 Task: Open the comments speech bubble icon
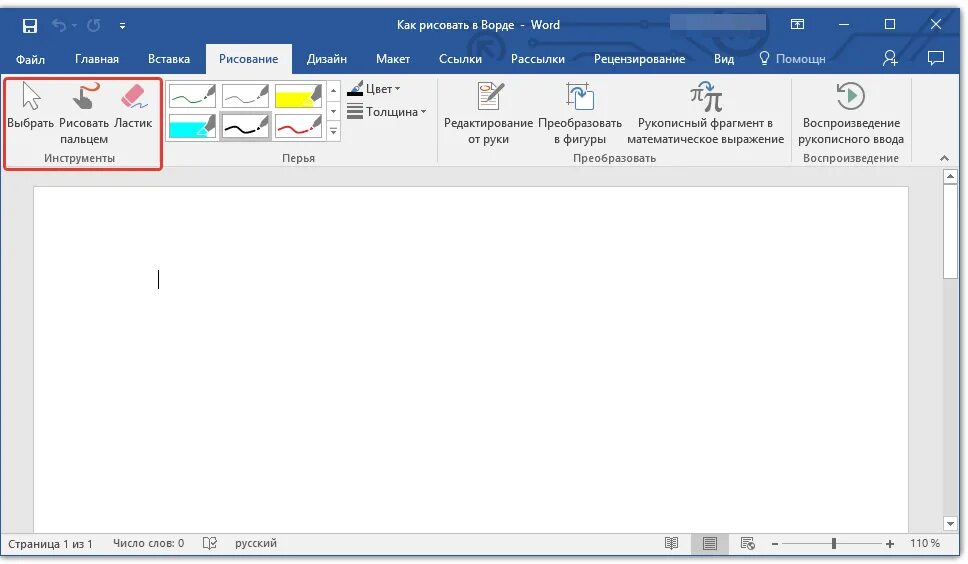point(936,59)
